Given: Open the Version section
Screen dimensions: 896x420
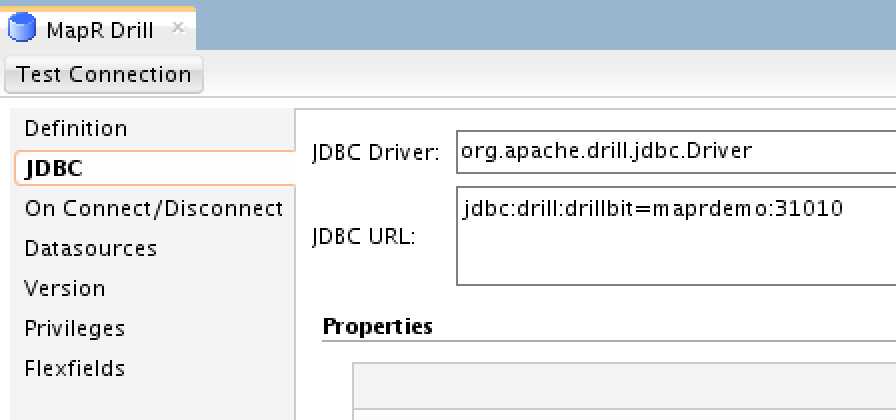Looking at the screenshot, I should (65, 289).
